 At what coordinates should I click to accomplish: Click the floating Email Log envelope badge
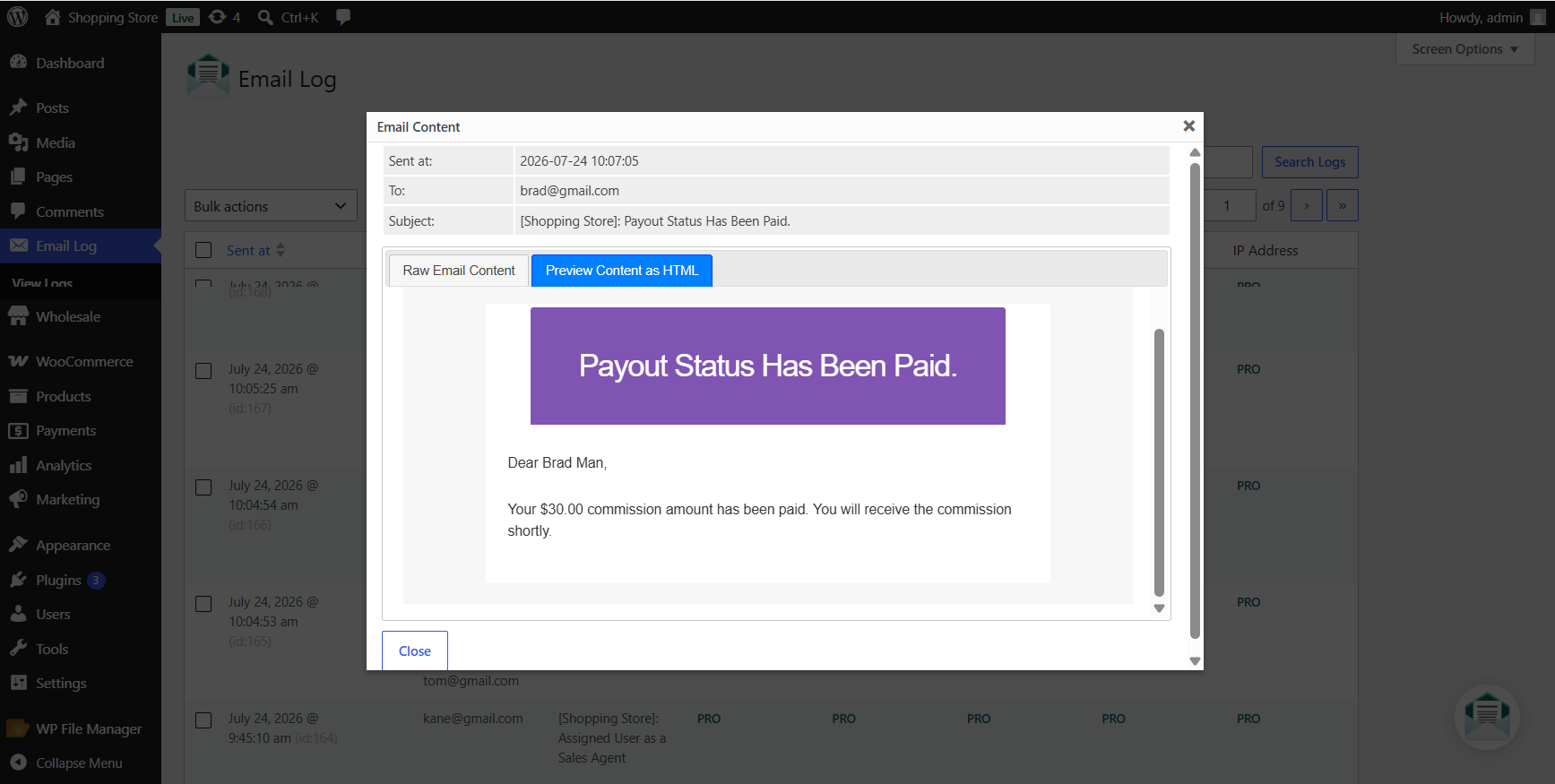[1487, 717]
